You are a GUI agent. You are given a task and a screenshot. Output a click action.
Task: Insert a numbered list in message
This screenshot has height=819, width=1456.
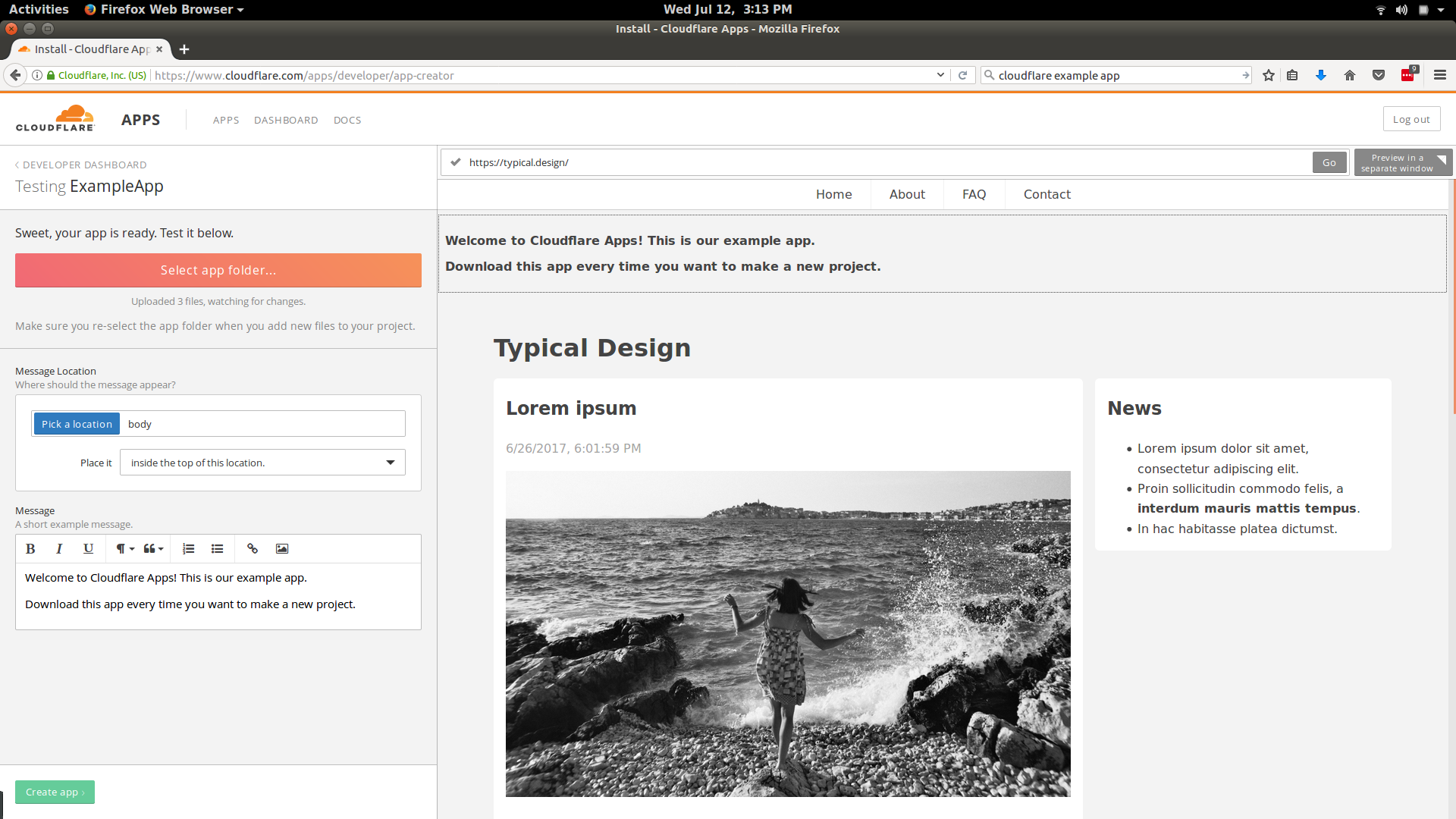coord(189,549)
